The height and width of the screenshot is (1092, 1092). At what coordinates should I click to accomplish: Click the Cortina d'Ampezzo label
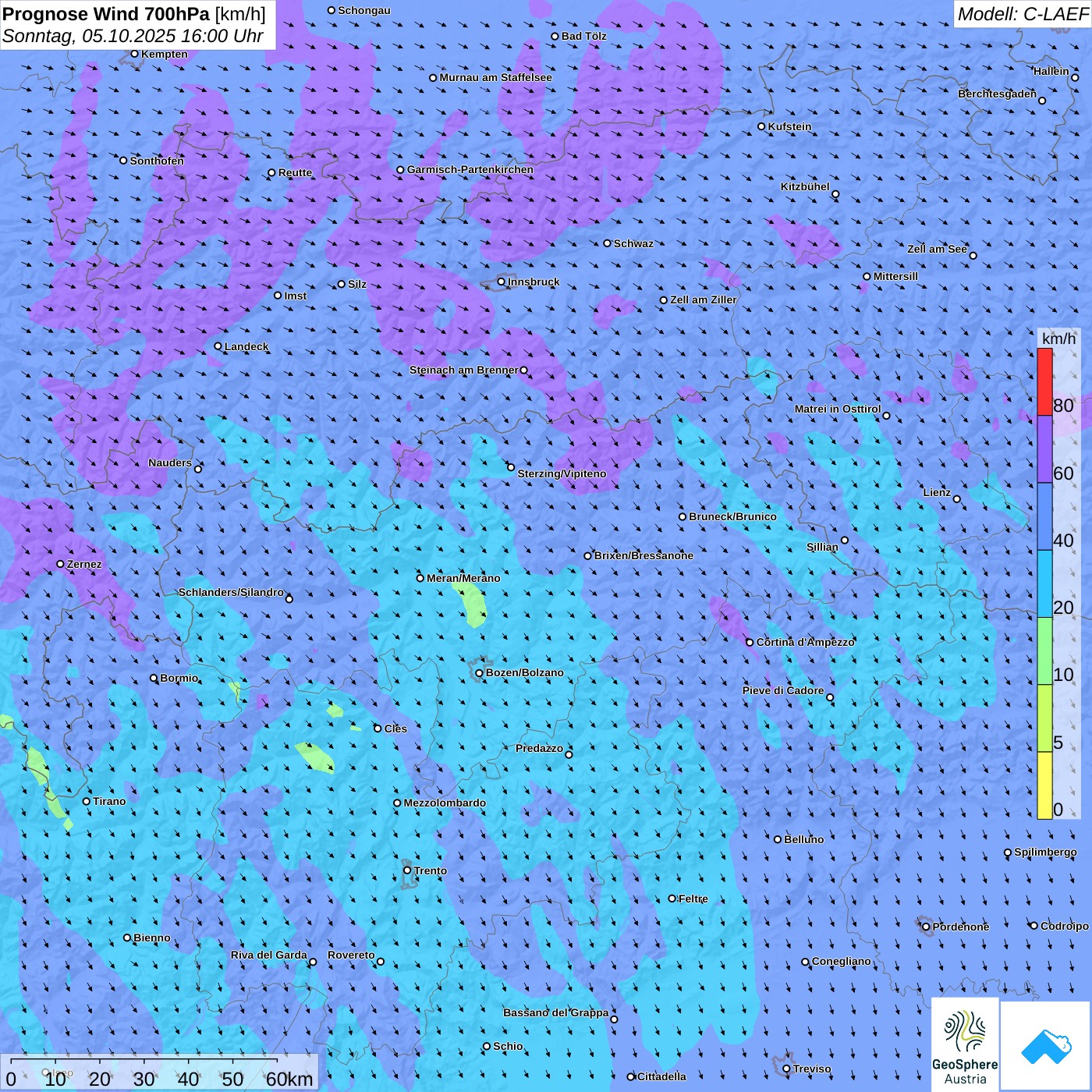click(x=806, y=642)
